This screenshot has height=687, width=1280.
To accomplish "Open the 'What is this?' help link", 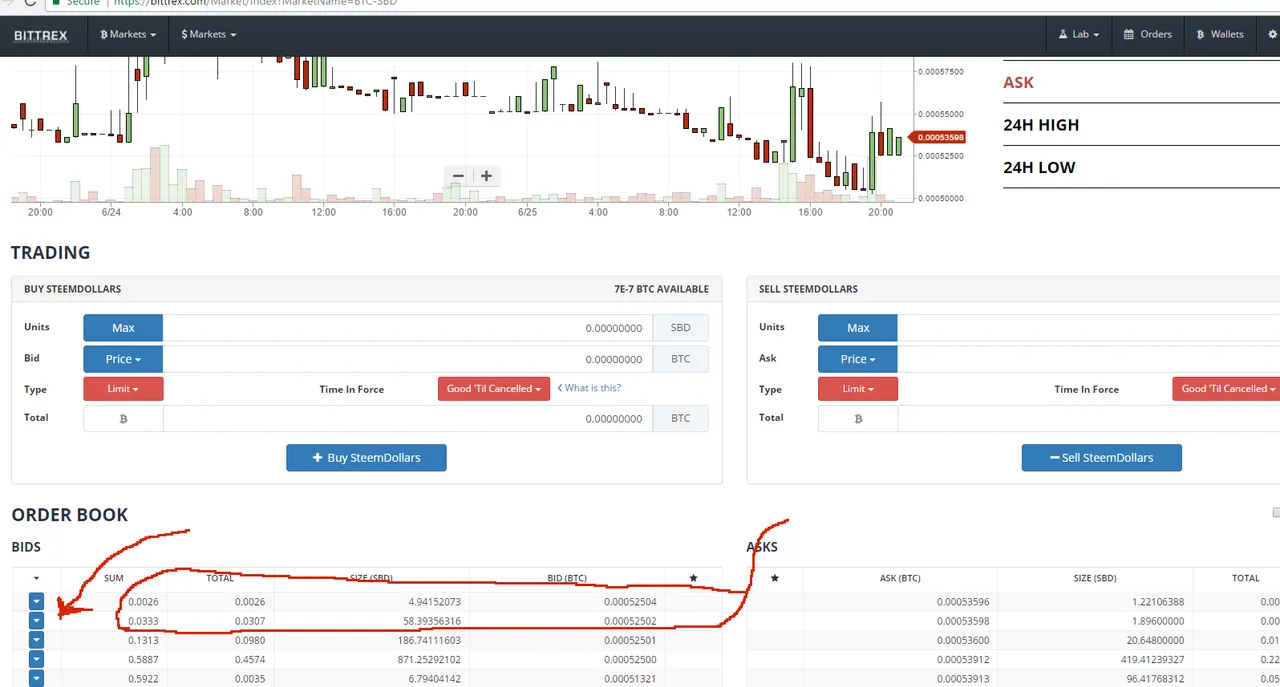I will coord(589,388).
